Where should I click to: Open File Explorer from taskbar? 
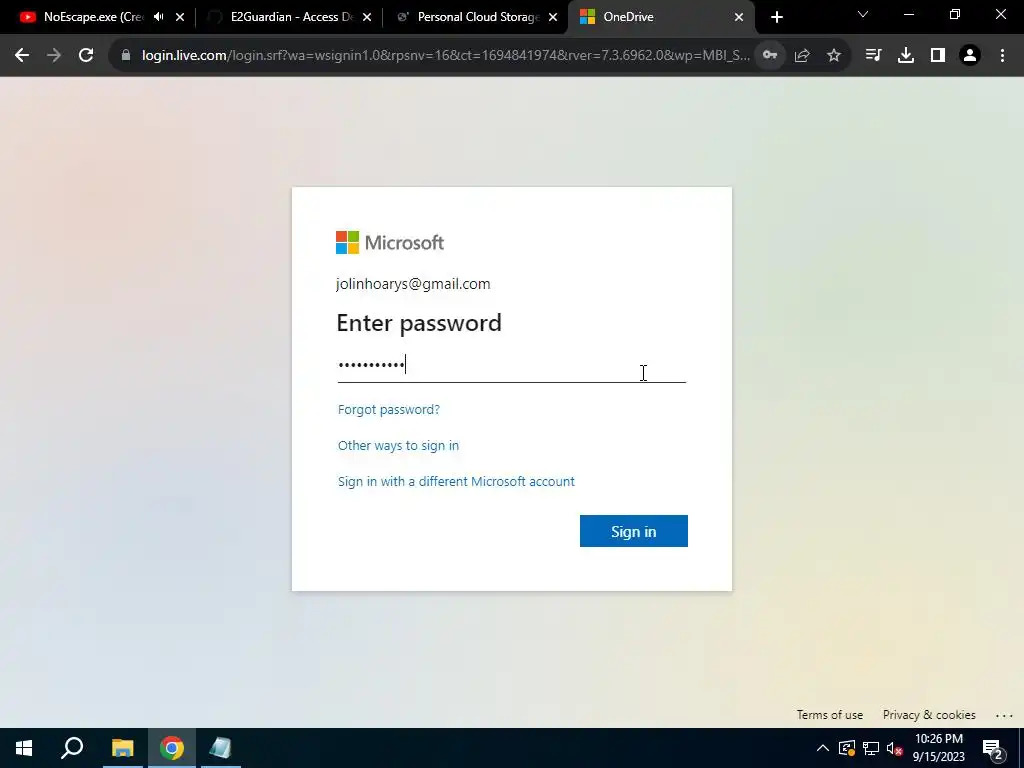122,748
